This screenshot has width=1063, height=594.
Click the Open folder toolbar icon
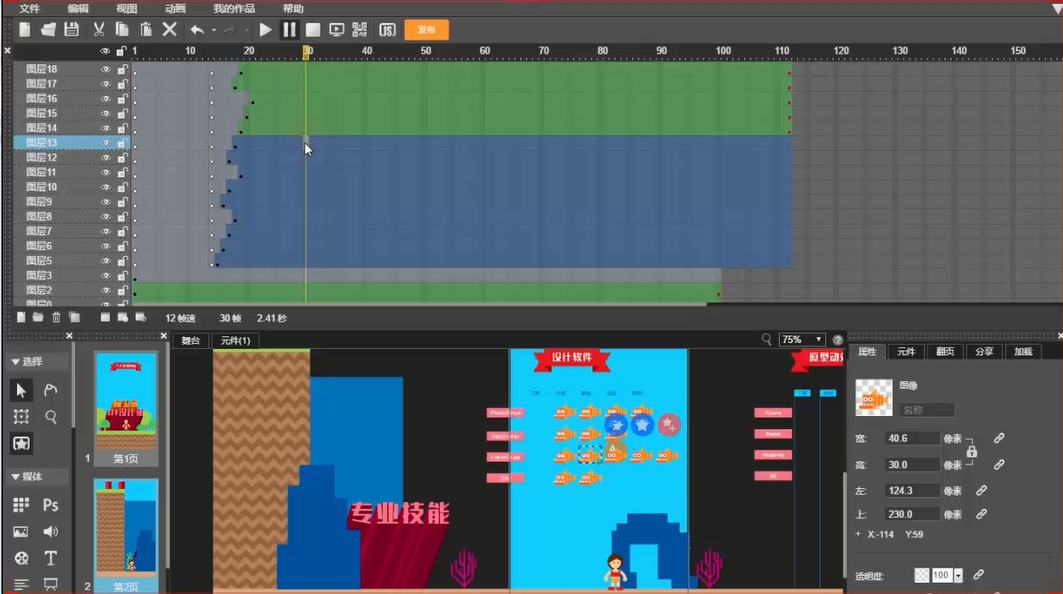point(48,30)
